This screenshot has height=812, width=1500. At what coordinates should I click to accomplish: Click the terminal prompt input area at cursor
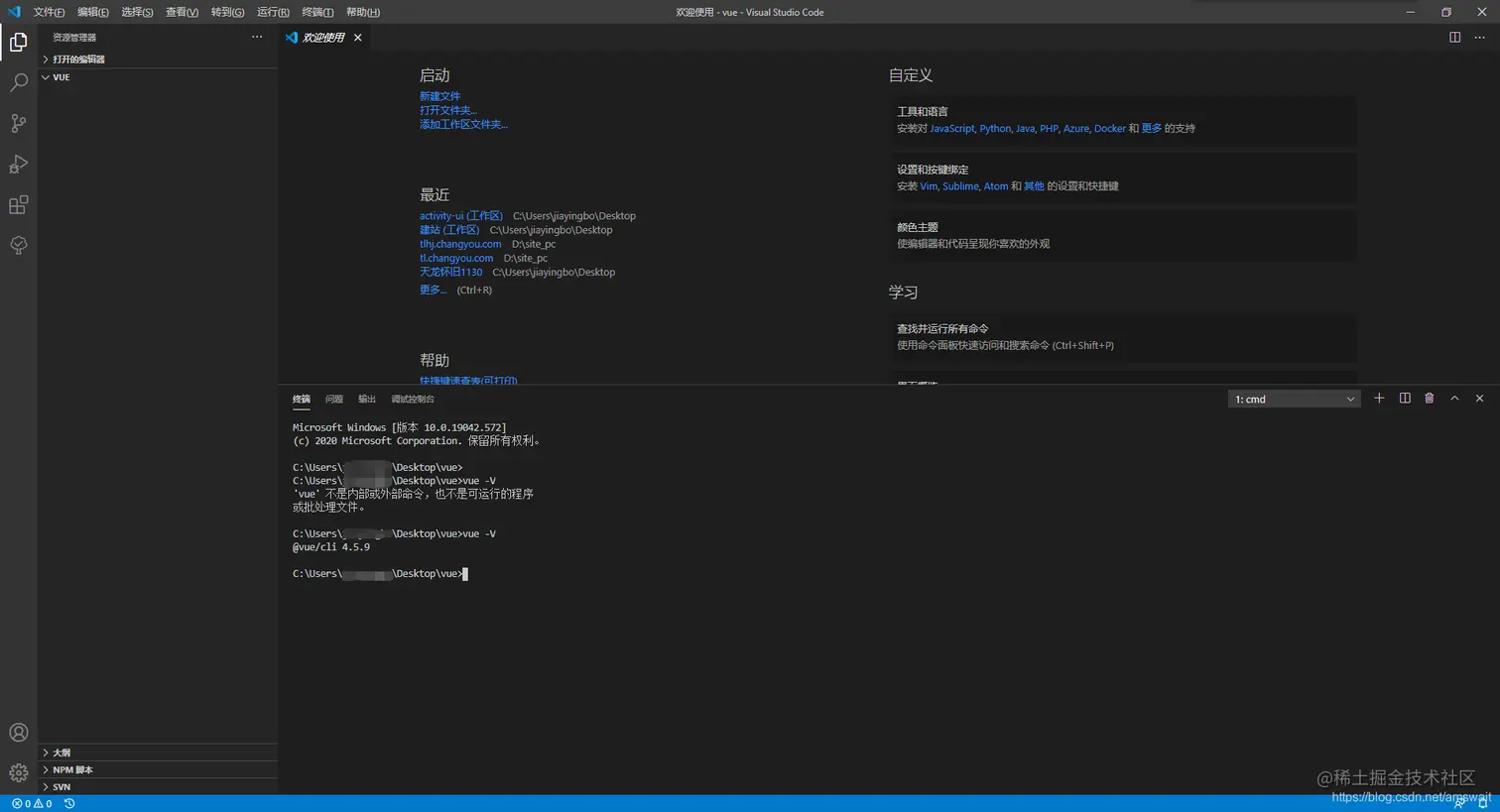coord(465,573)
